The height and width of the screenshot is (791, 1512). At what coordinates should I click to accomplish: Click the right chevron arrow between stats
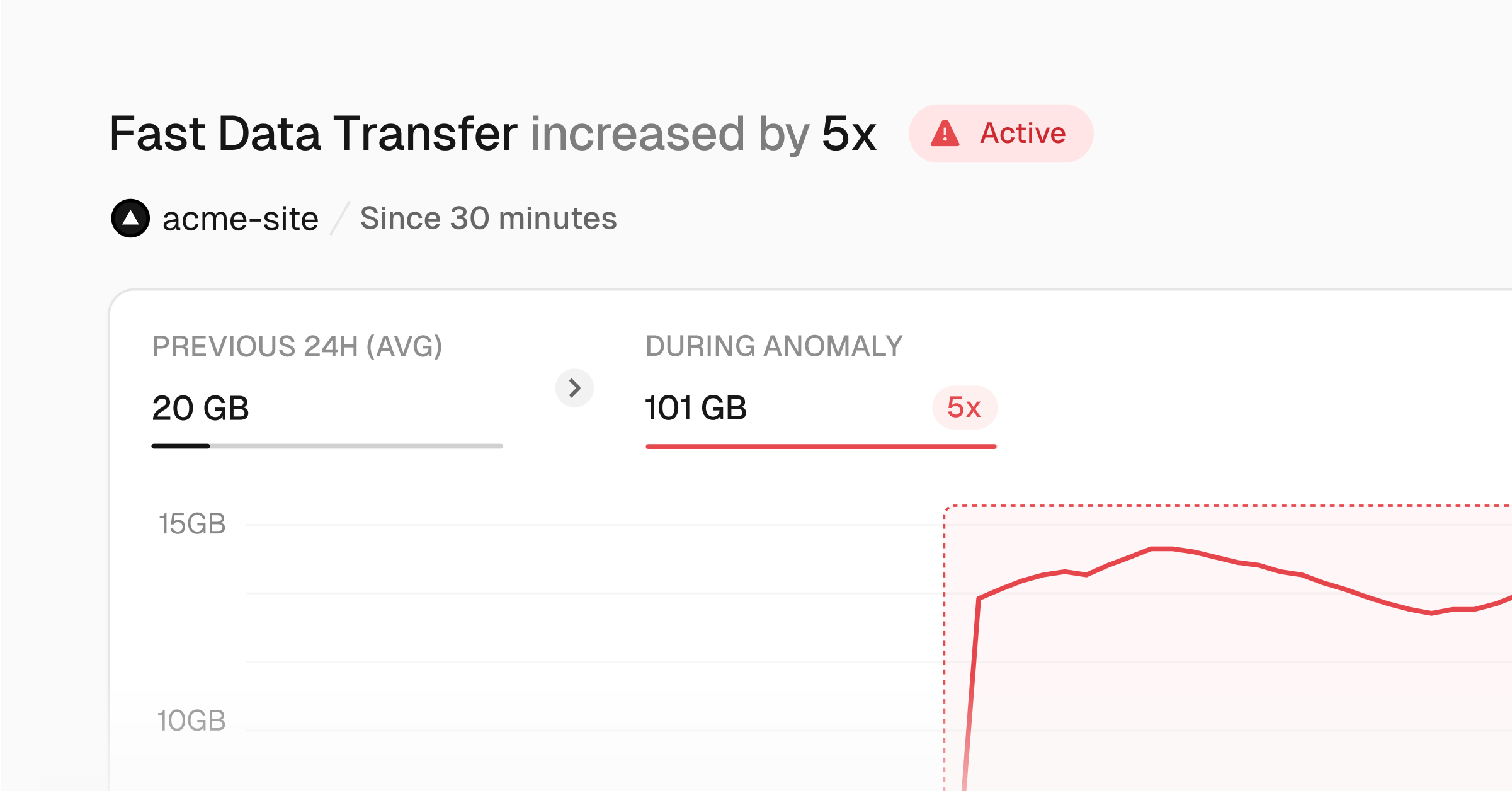point(574,388)
